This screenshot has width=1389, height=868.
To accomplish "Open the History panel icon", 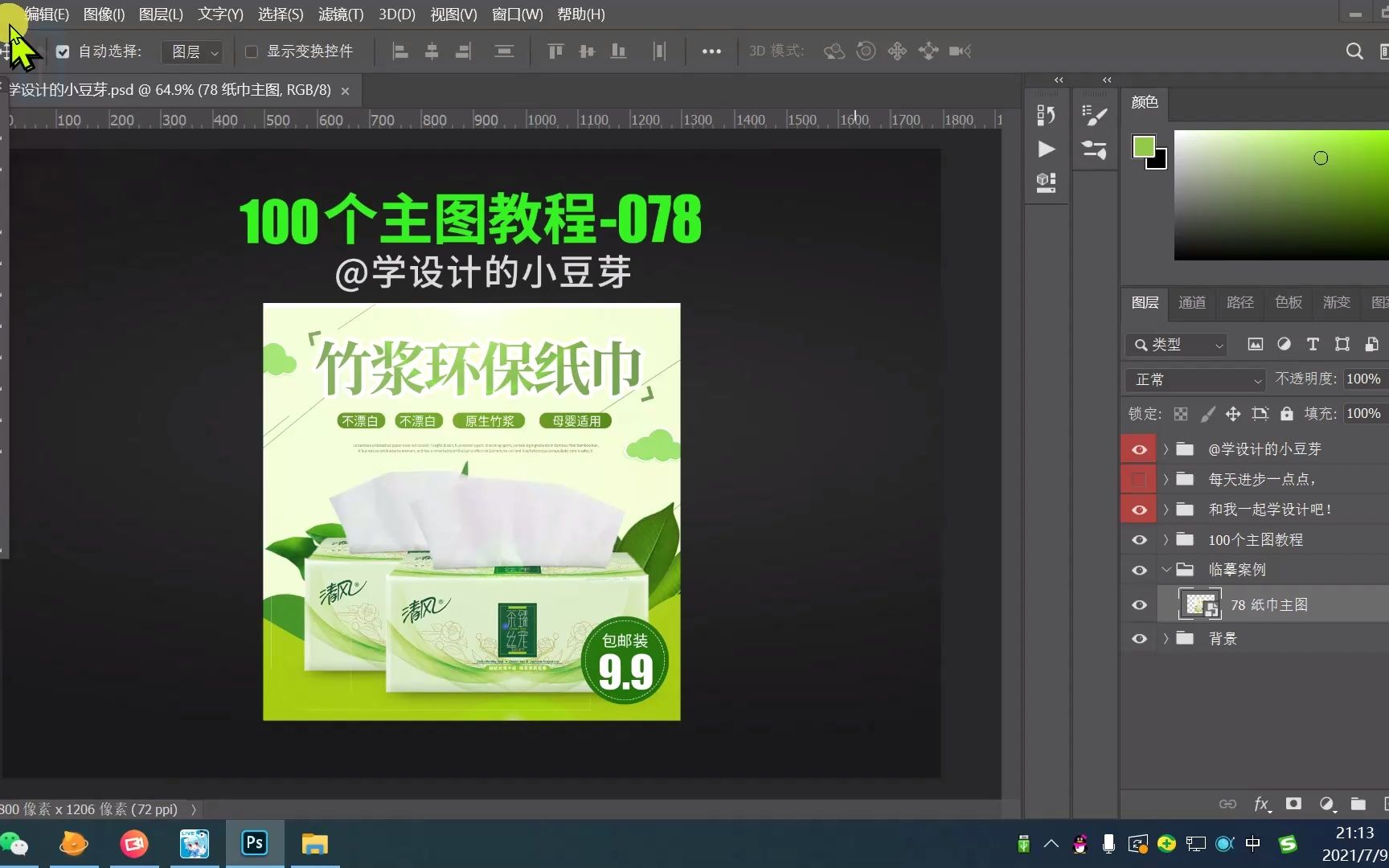I will pyautogui.click(x=1046, y=115).
